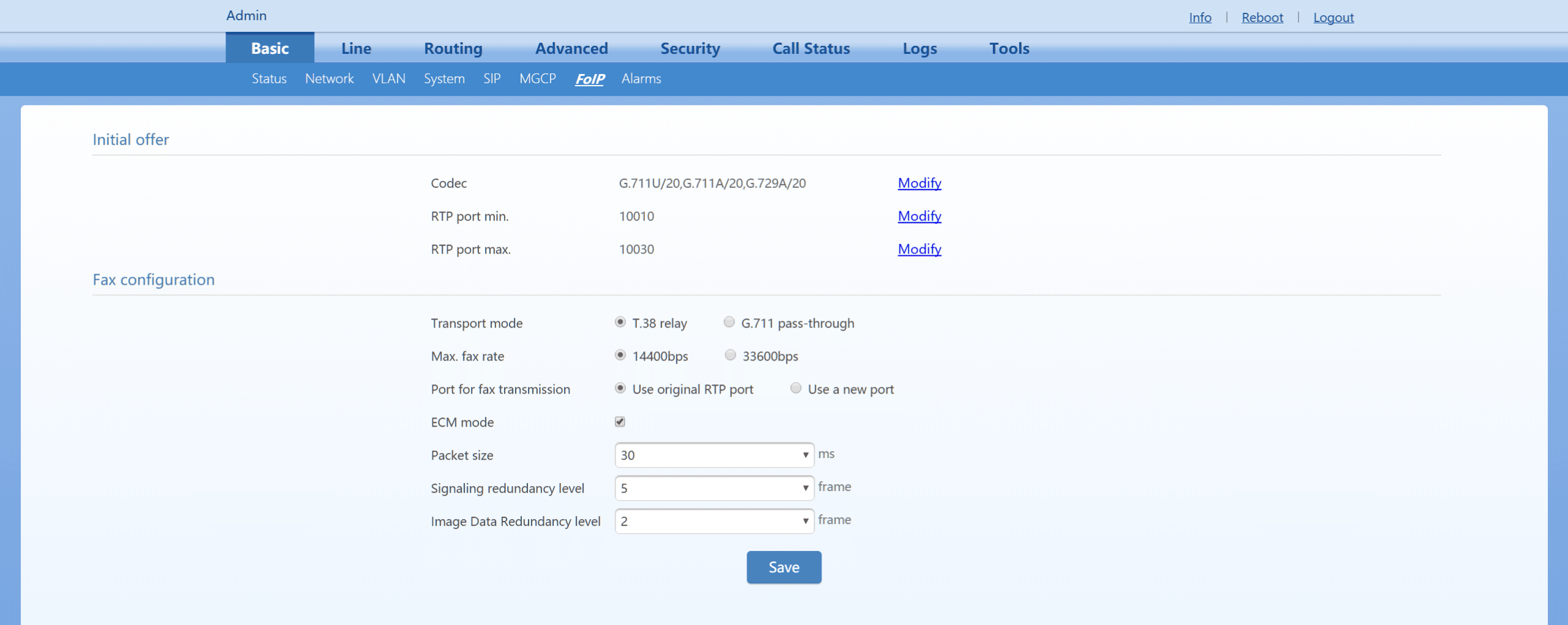Go to the MGCP submenu
Image resolution: width=1568 pixels, height=625 pixels.
click(538, 78)
